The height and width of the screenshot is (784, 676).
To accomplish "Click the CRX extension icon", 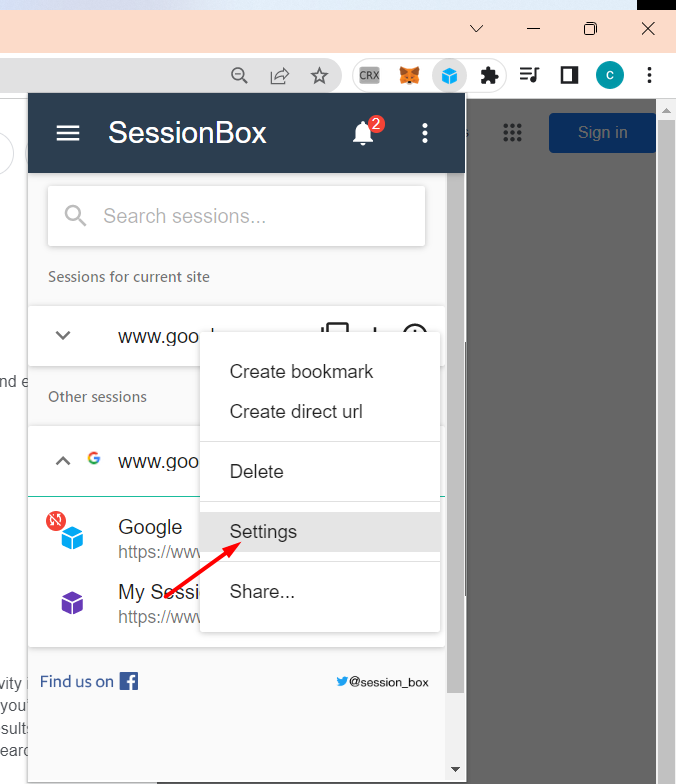I will pos(369,76).
